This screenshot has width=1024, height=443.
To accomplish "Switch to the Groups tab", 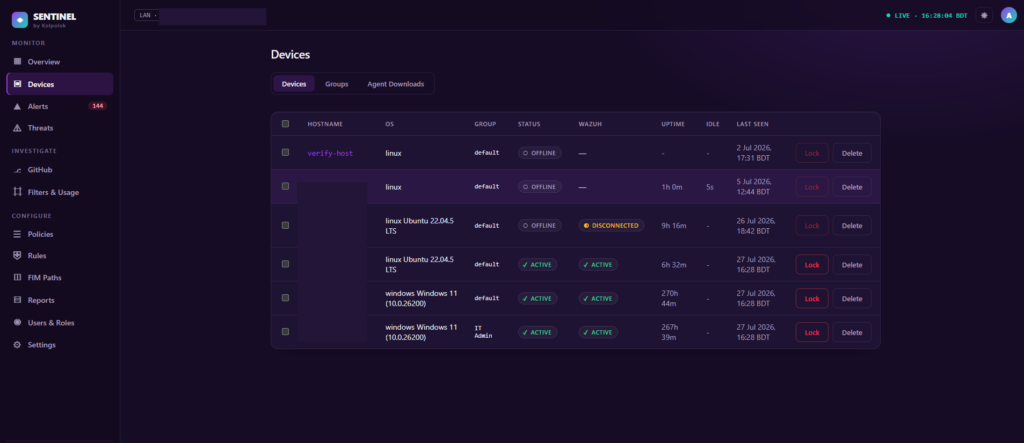I will click(x=336, y=84).
